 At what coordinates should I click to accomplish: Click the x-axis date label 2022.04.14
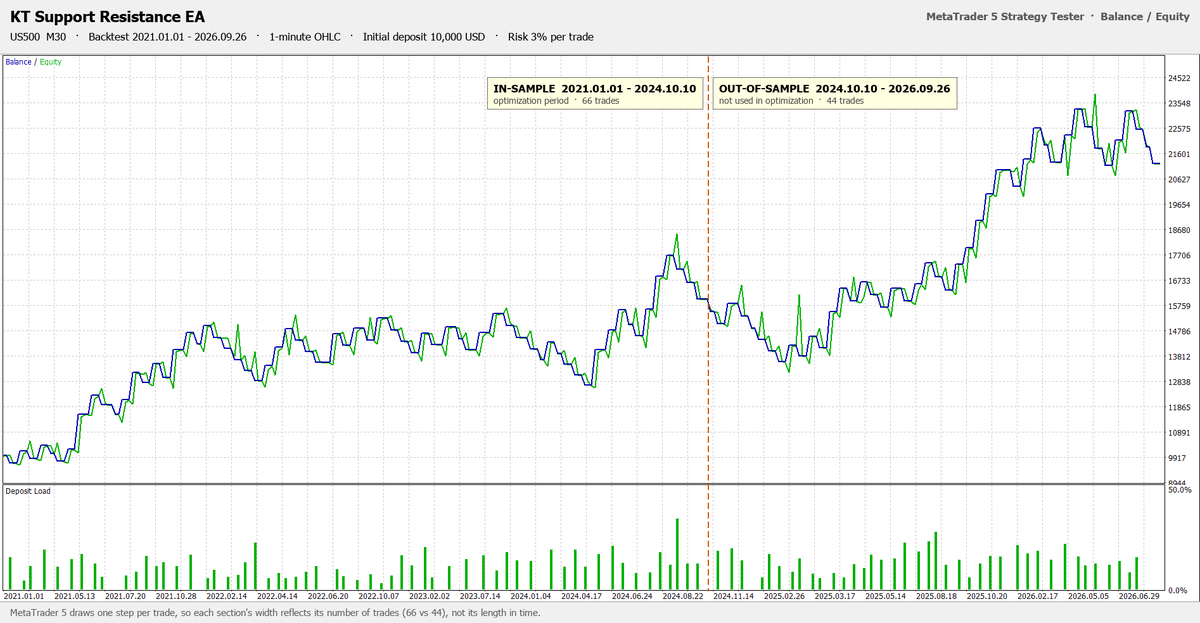[x=277, y=596]
